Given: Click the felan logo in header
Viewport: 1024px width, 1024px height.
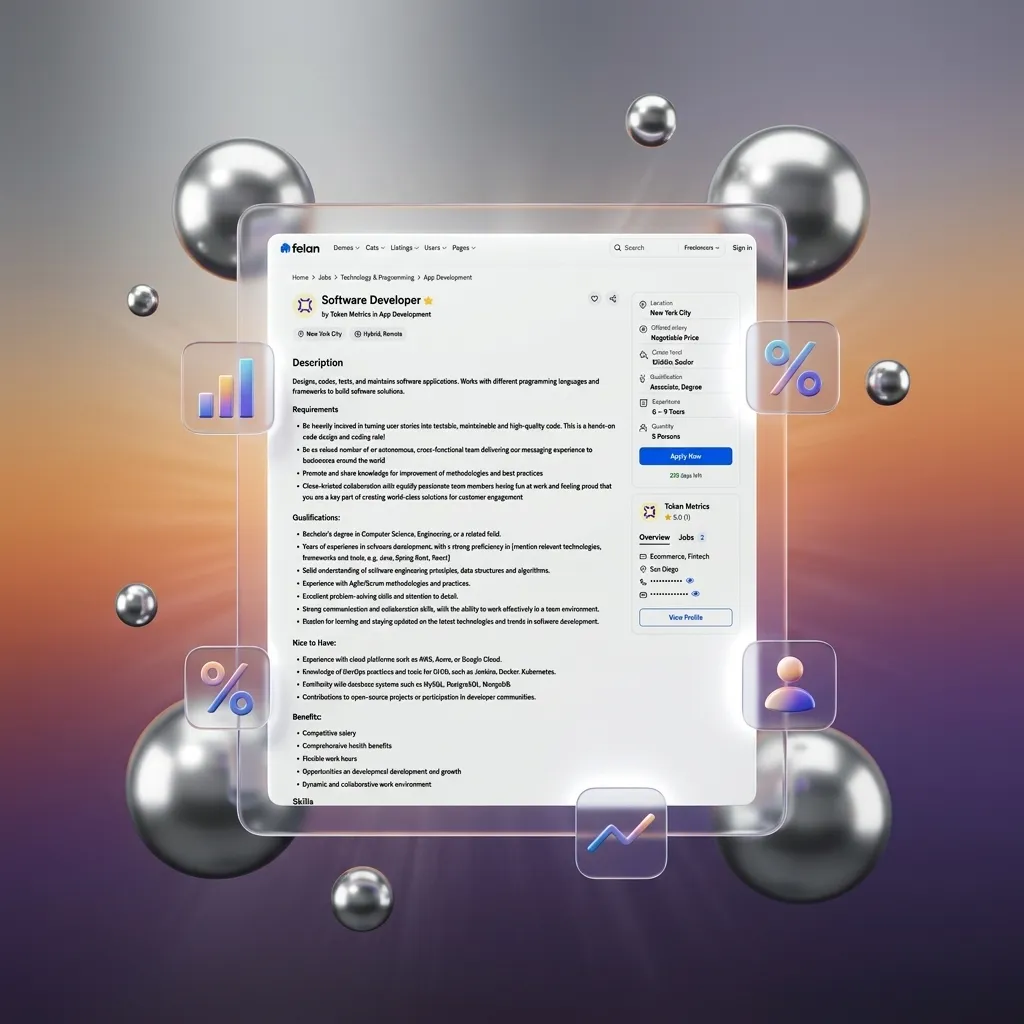Looking at the screenshot, I should [x=299, y=248].
